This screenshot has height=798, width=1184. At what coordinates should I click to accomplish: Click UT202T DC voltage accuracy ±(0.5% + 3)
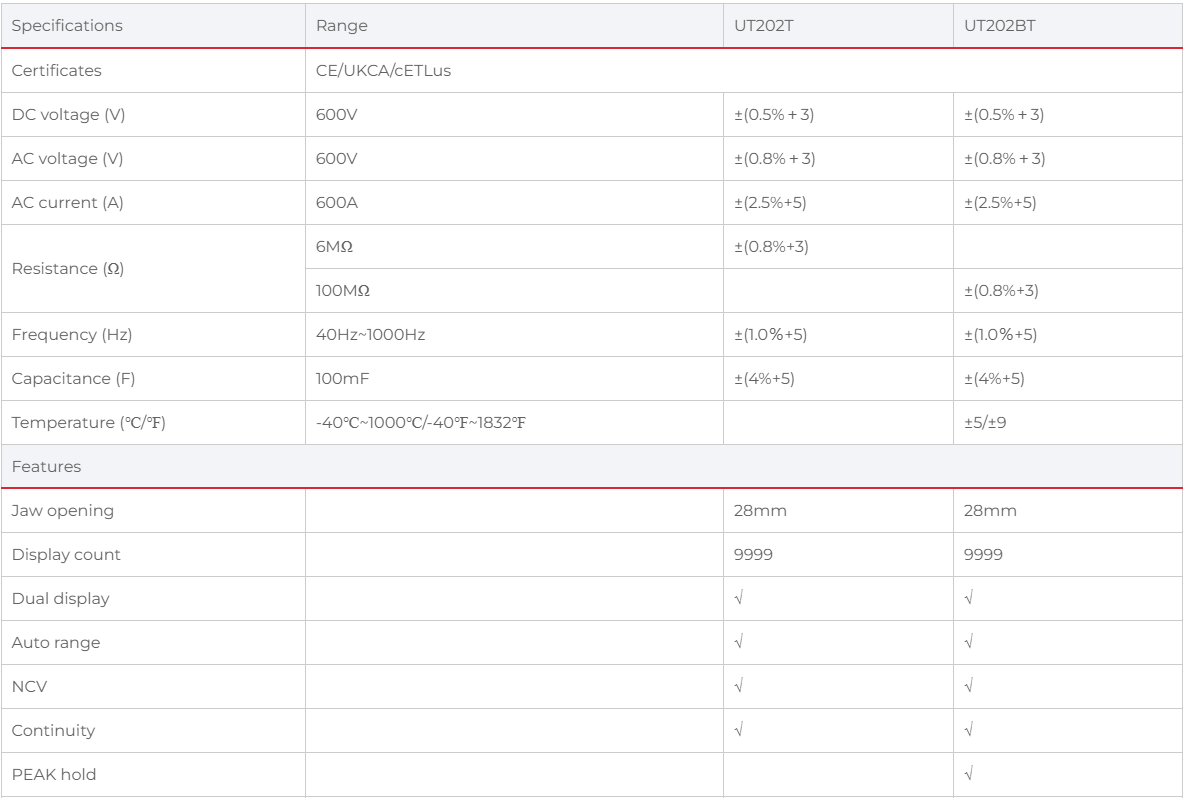(x=773, y=115)
